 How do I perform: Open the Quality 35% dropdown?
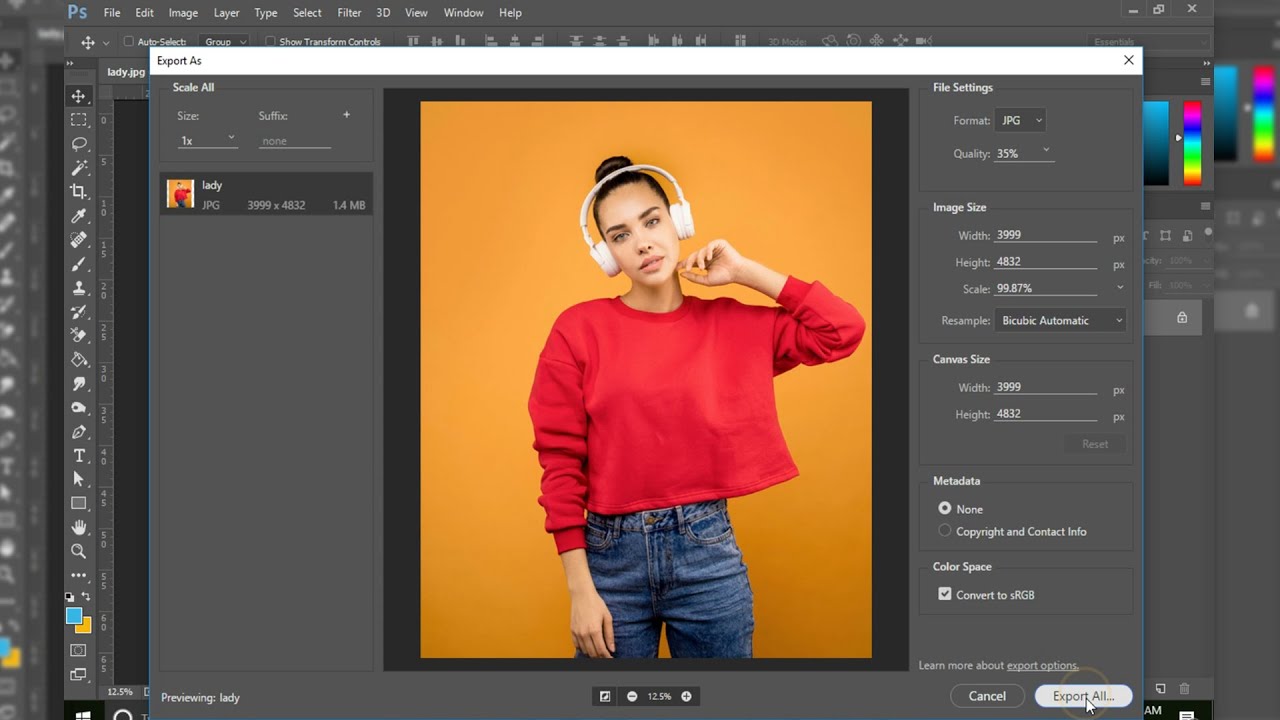coord(1024,154)
